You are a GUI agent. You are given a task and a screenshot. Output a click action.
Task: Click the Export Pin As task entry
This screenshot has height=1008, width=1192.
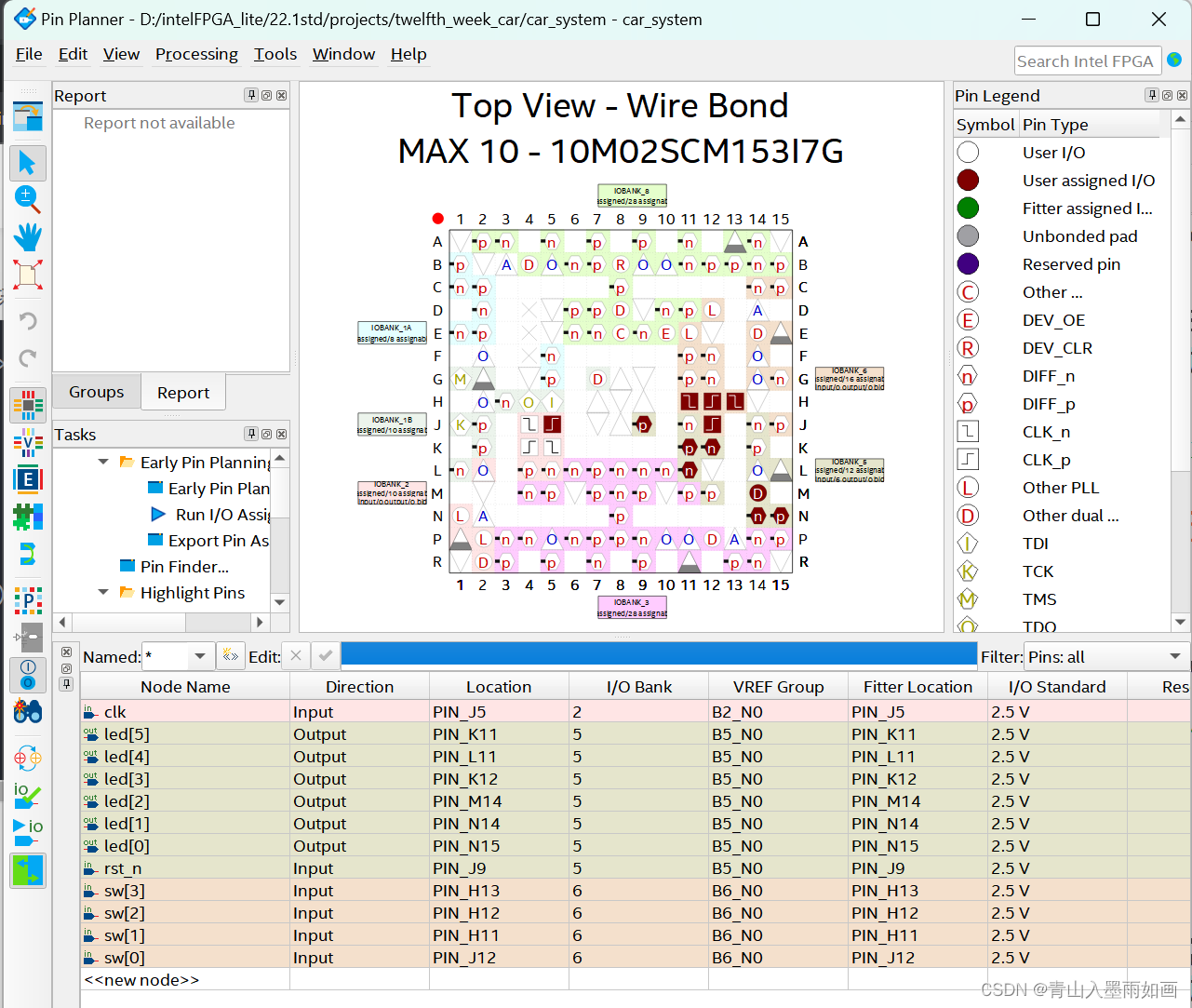tap(219, 540)
